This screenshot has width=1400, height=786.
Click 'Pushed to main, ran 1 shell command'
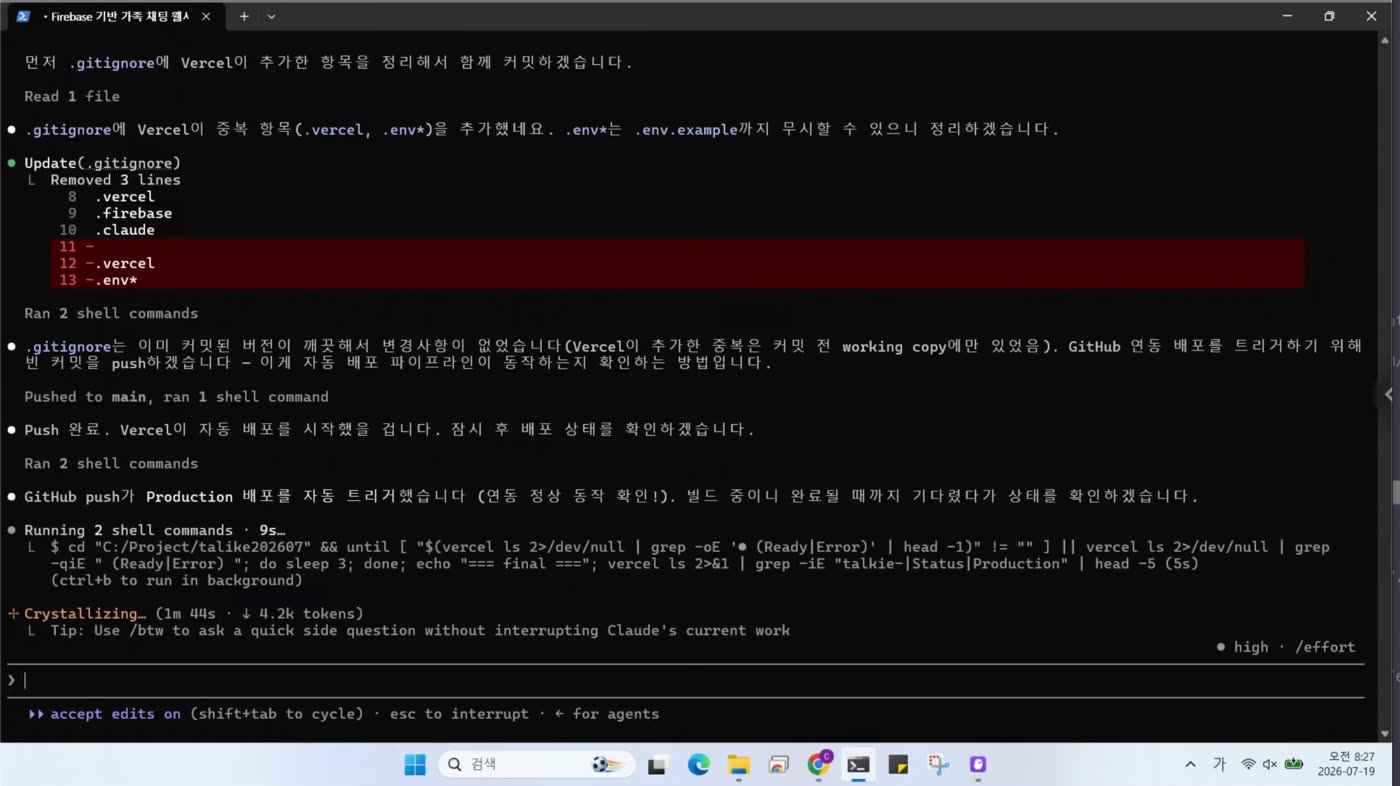[176, 397]
